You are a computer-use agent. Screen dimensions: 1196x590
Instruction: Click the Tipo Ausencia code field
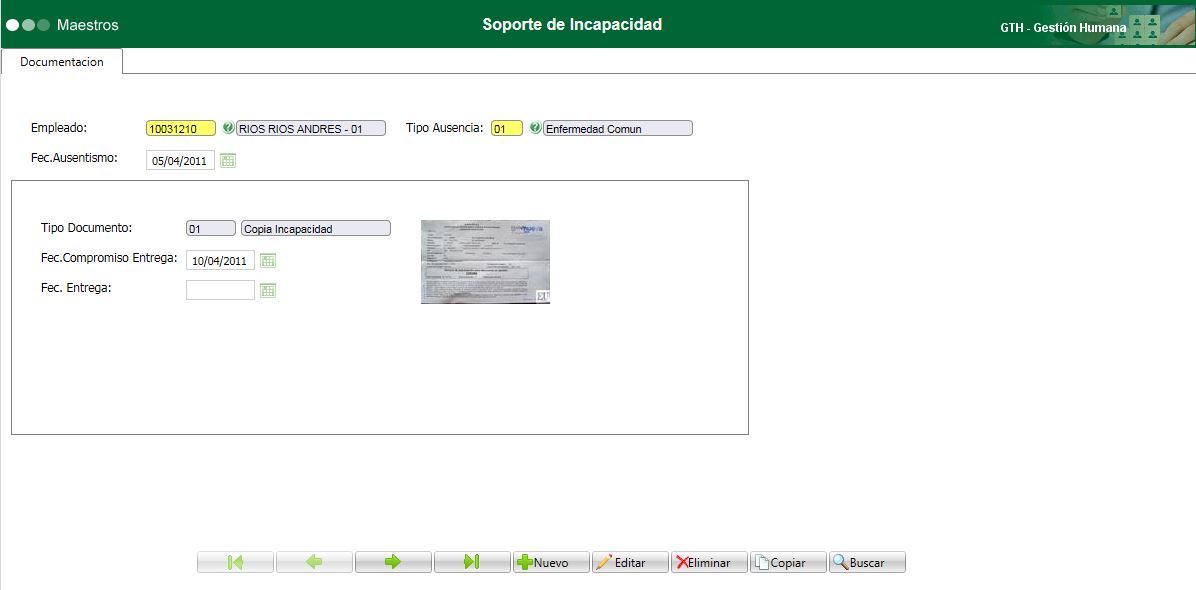506,129
